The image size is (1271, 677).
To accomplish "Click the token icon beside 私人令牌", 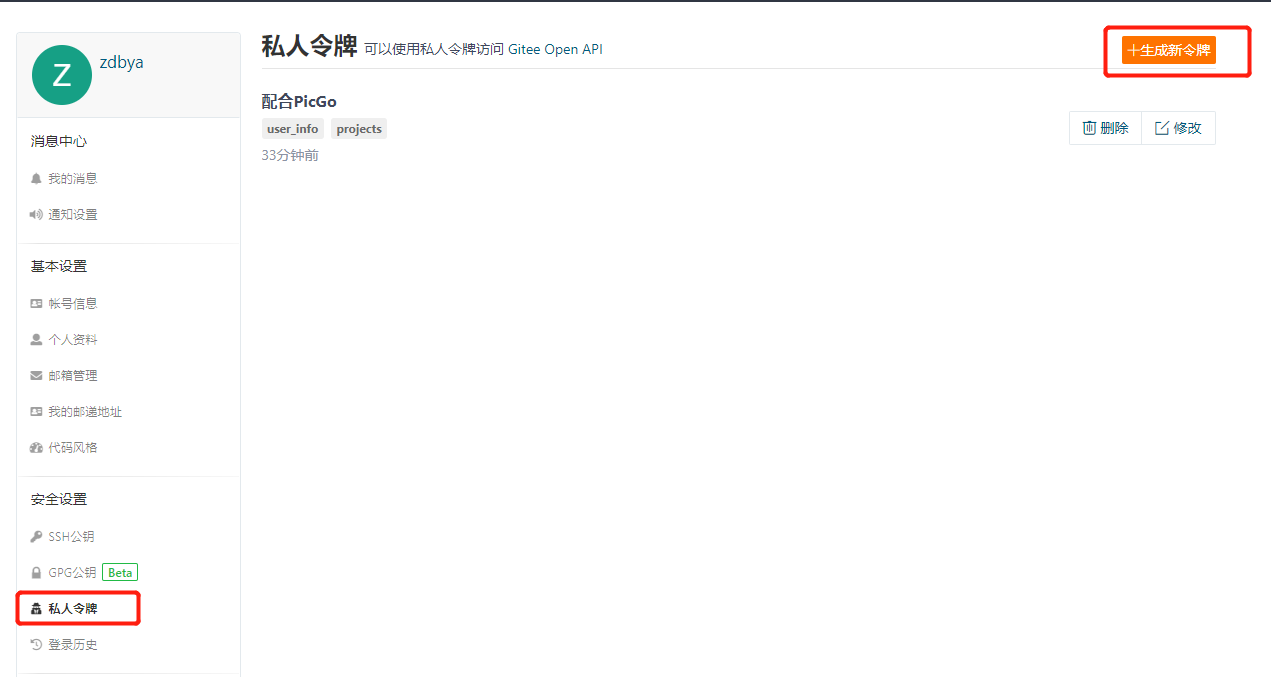I will pos(36,608).
